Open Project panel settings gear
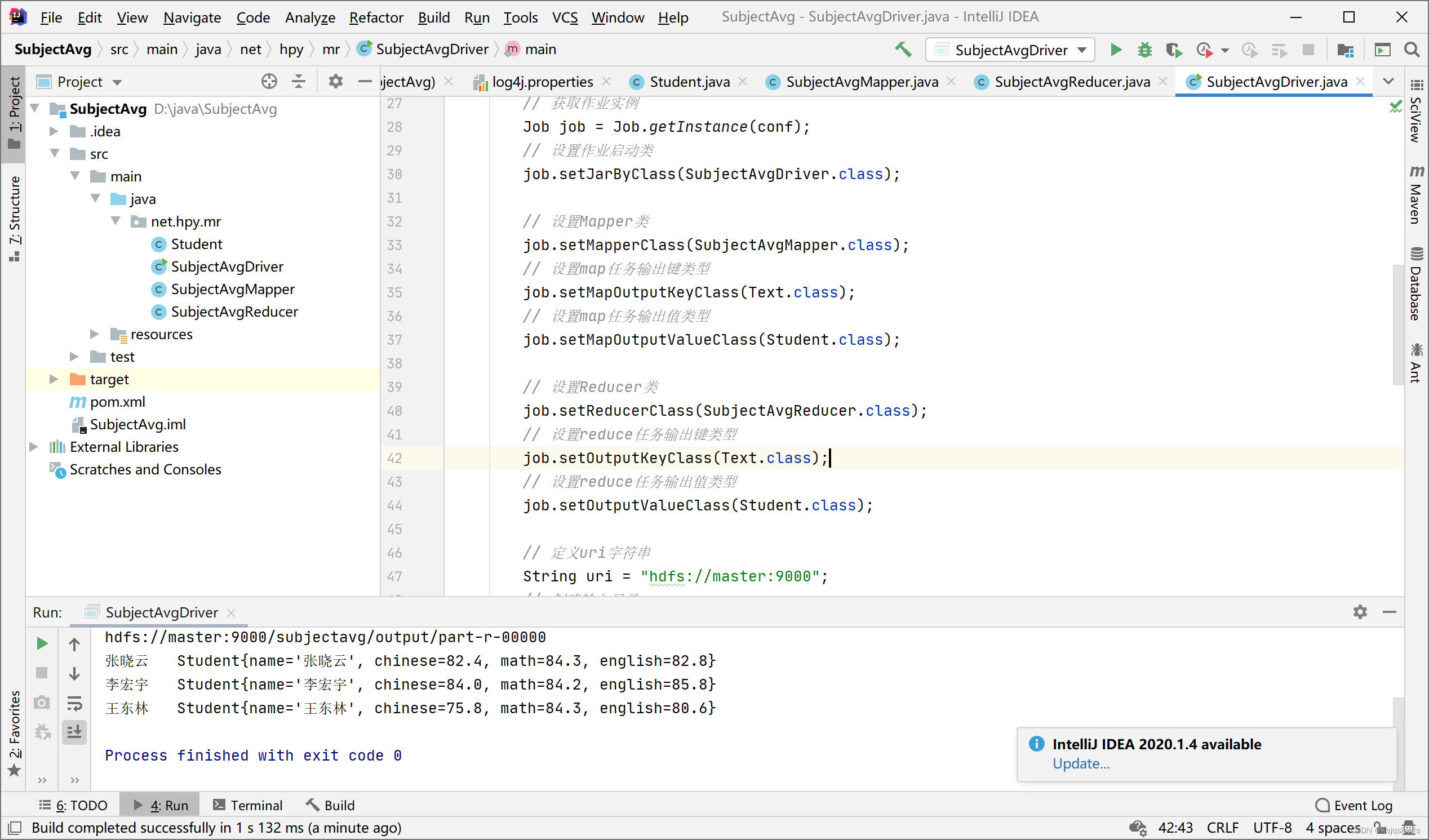Viewport: 1429px width, 840px height. pos(336,82)
